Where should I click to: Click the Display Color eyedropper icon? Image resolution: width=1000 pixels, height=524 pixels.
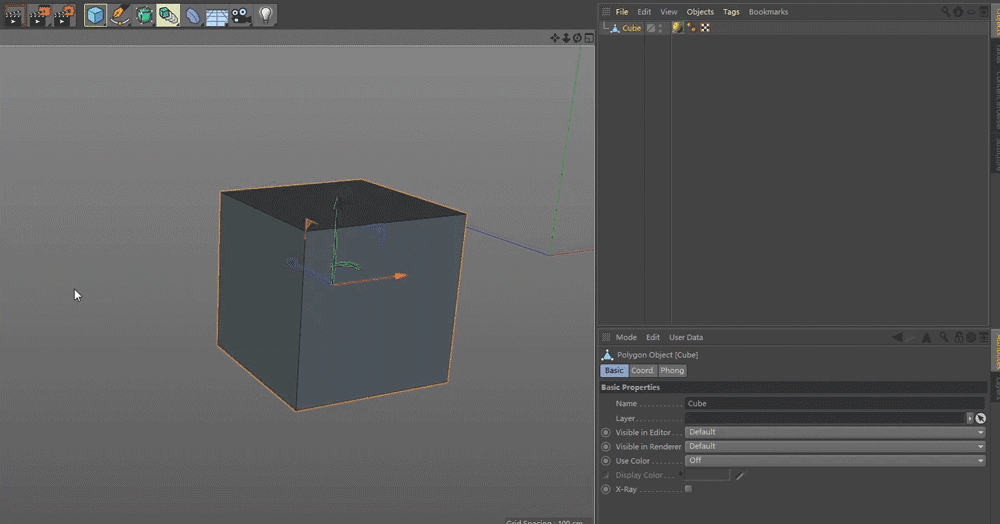740,475
